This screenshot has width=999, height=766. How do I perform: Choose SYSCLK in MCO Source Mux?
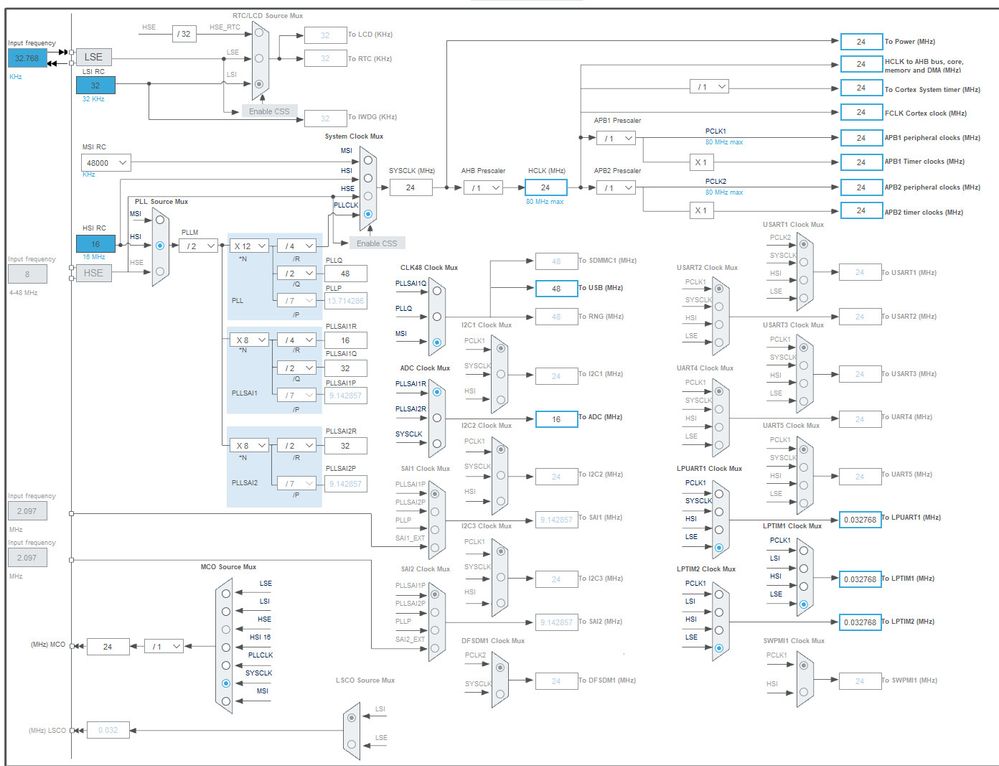(x=226, y=683)
